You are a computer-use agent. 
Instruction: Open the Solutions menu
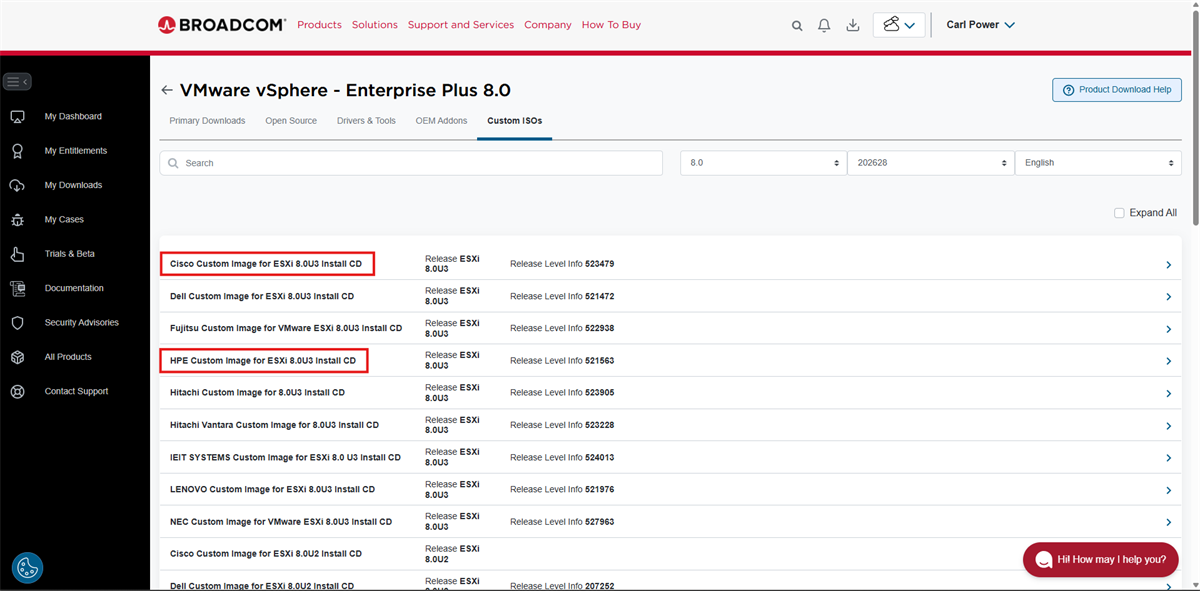click(375, 25)
